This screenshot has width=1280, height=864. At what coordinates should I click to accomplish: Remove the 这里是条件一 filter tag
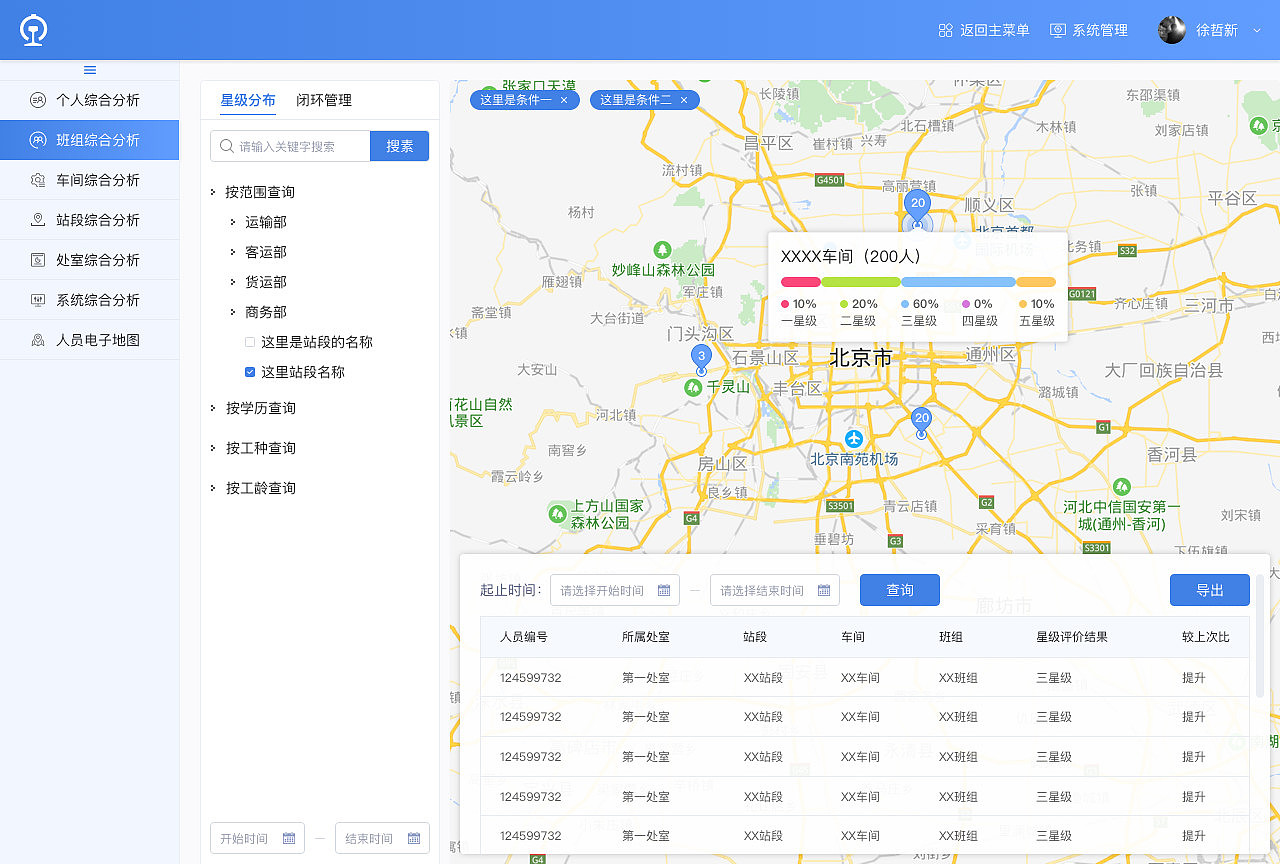coord(563,100)
